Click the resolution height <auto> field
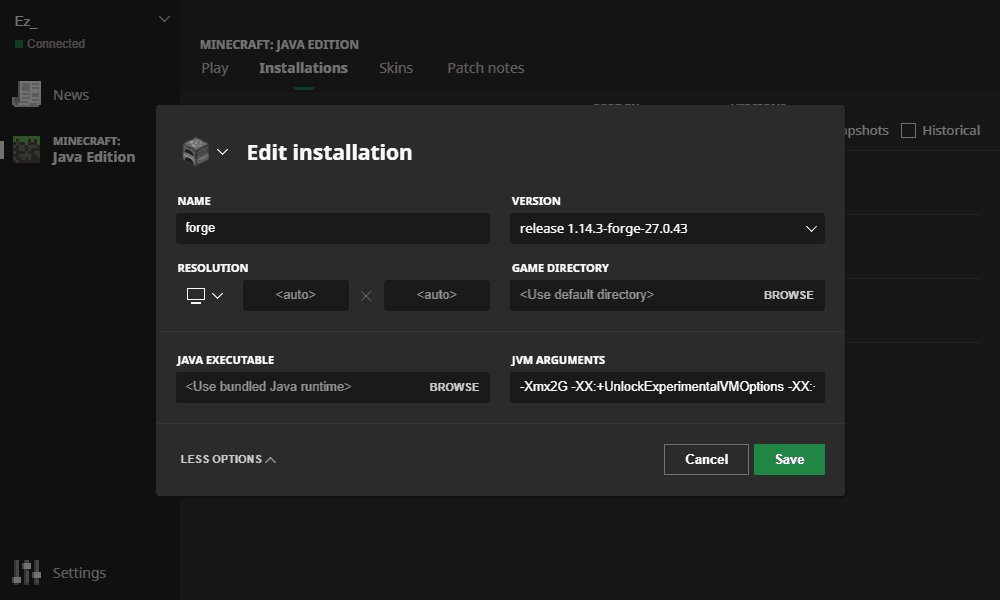This screenshot has width=1000, height=600. coord(437,295)
